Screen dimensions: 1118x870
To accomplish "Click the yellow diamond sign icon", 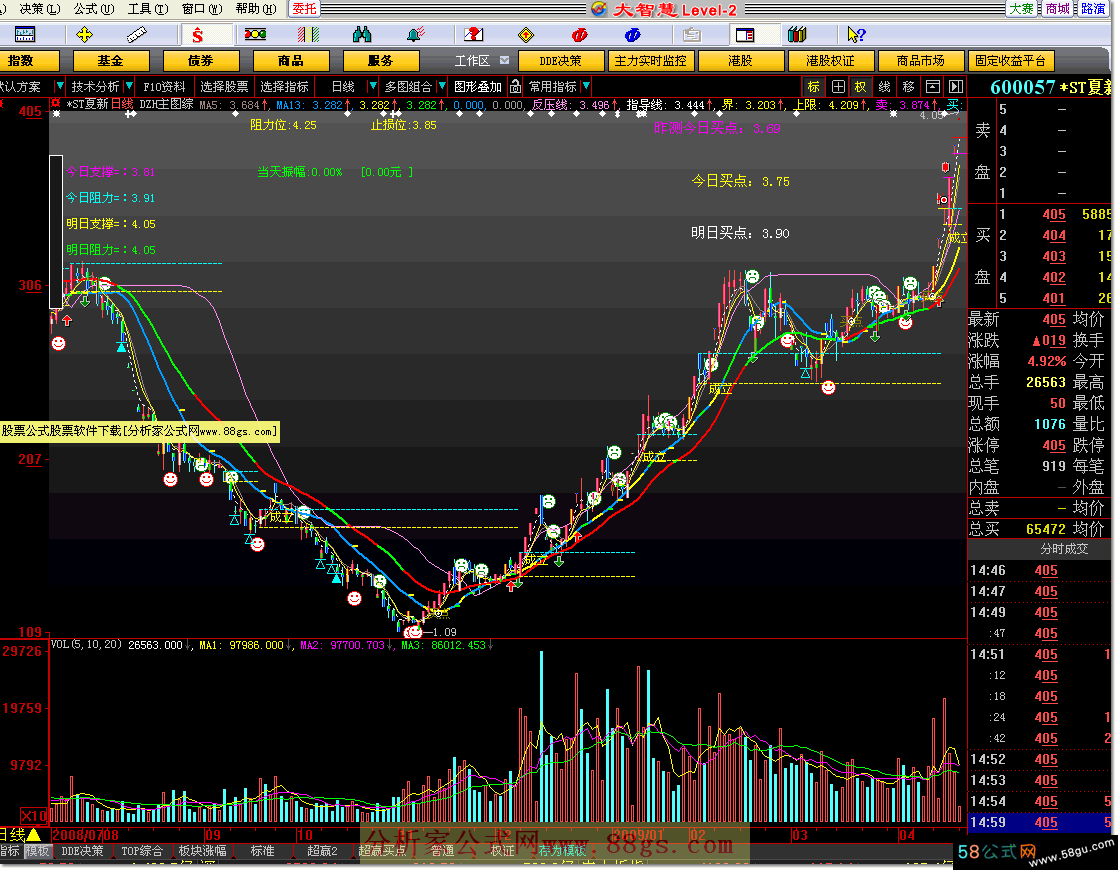I will coord(526,34).
